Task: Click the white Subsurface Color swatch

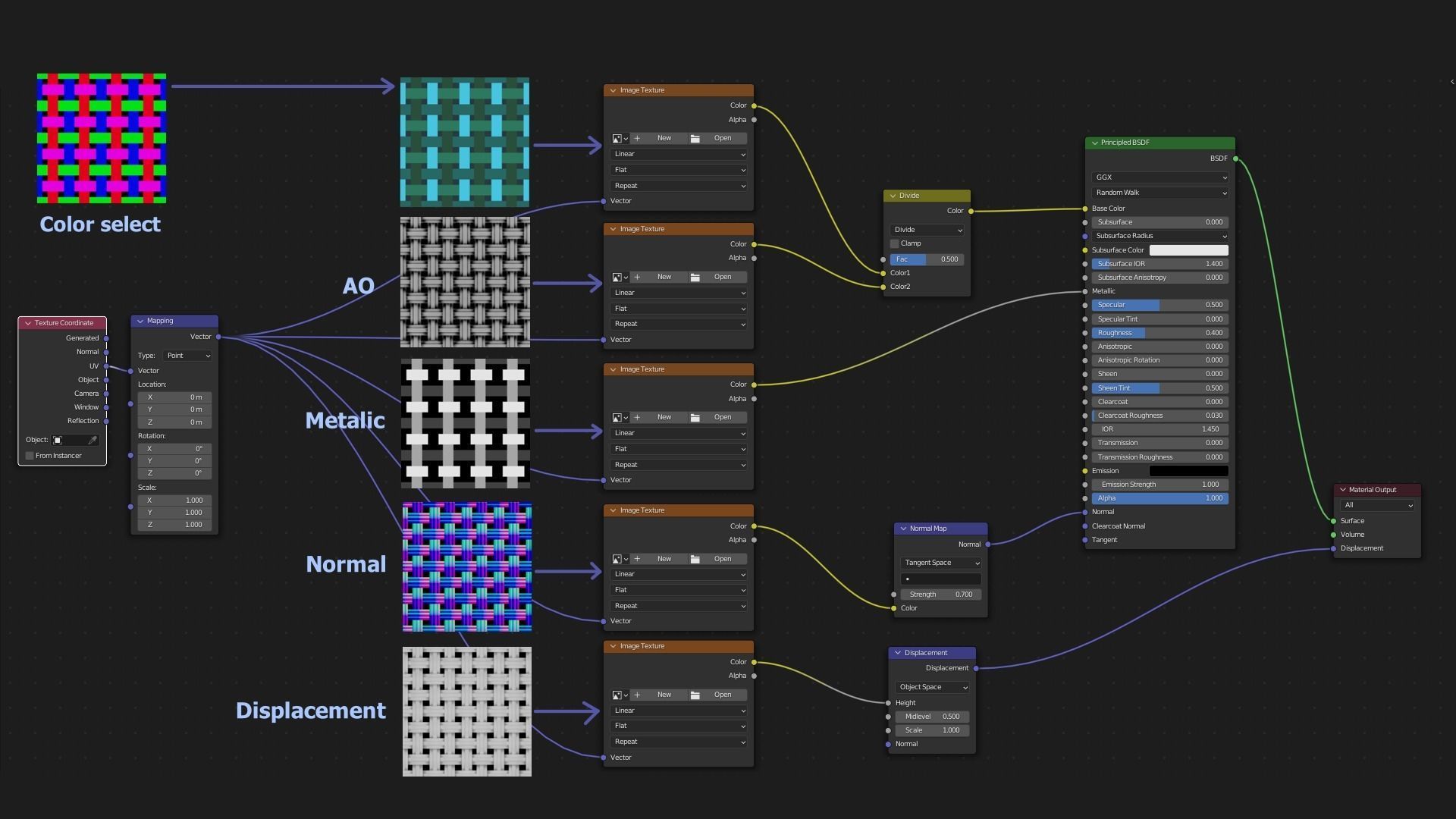Action: (x=1188, y=250)
